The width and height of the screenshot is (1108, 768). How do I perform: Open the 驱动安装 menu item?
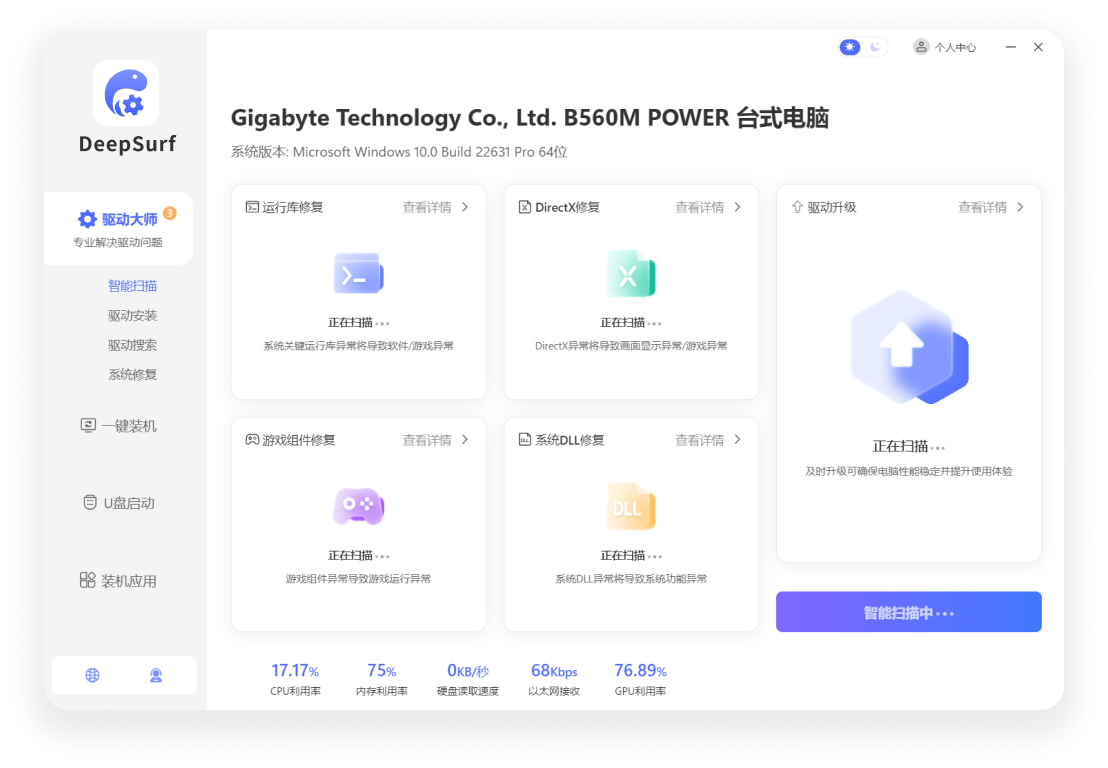tap(132, 316)
